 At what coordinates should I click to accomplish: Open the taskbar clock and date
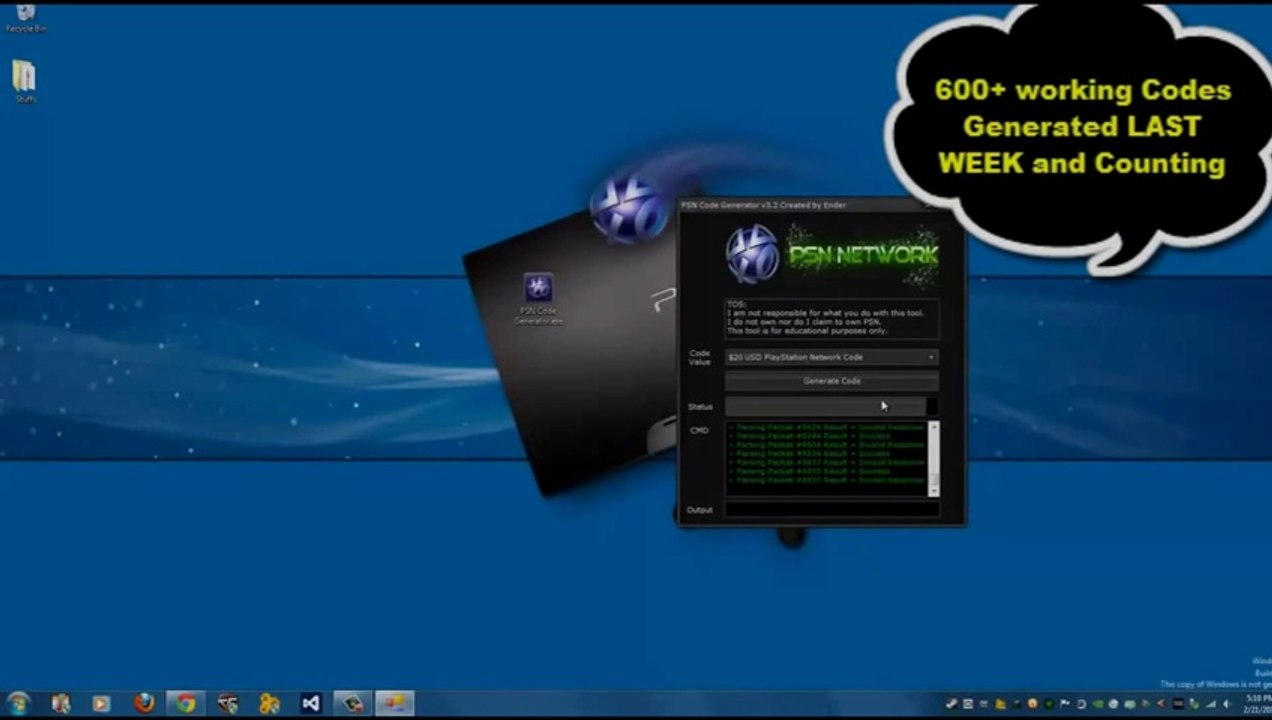click(x=1257, y=704)
